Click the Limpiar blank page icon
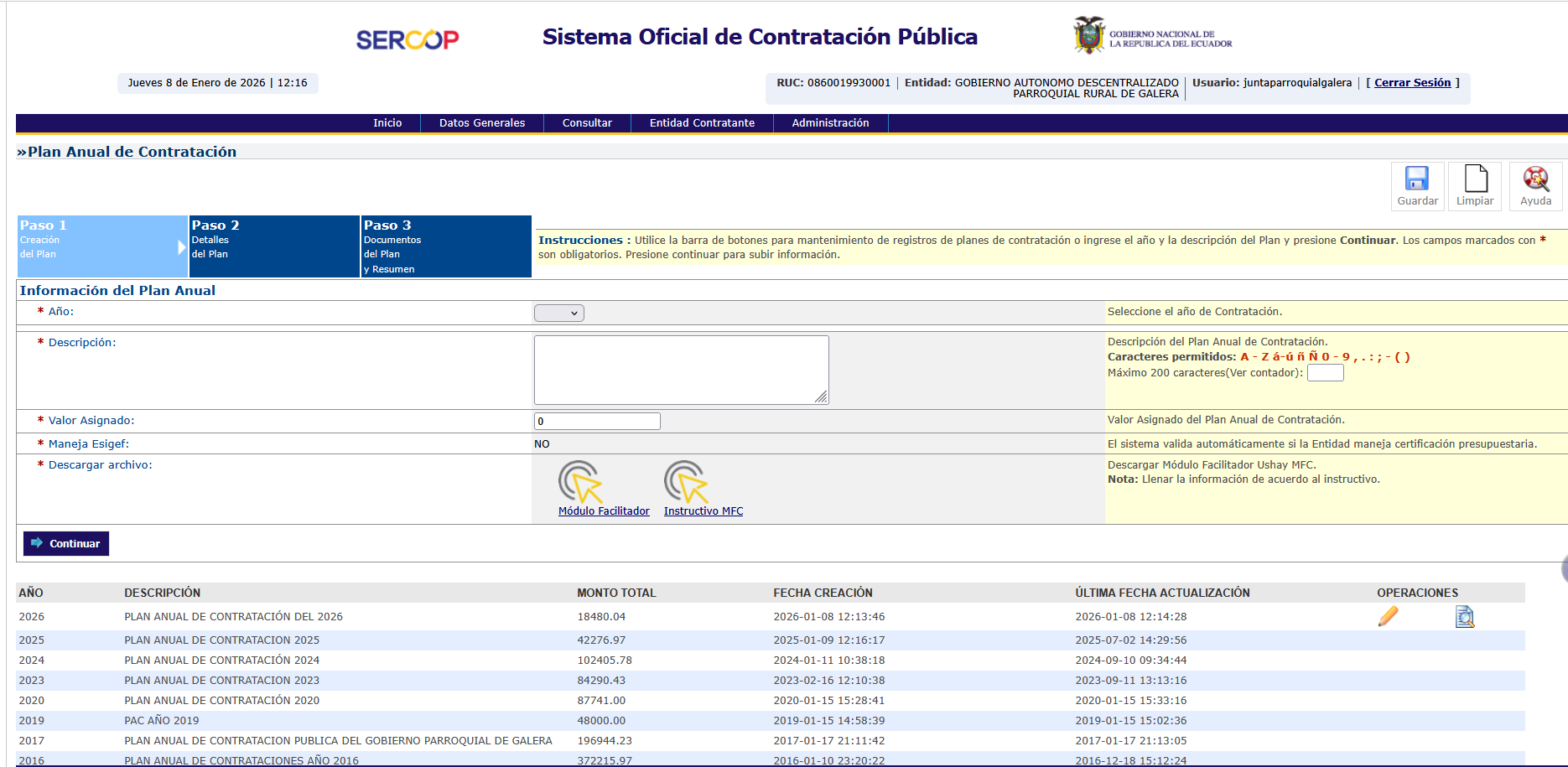This screenshot has width=1568, height=767. 1475,179
